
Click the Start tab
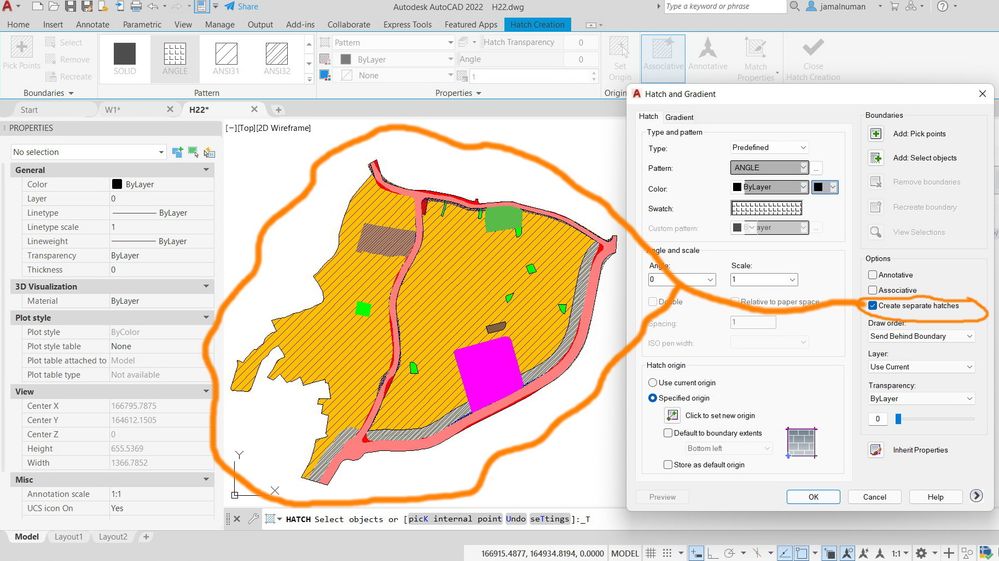pos(29,110)
